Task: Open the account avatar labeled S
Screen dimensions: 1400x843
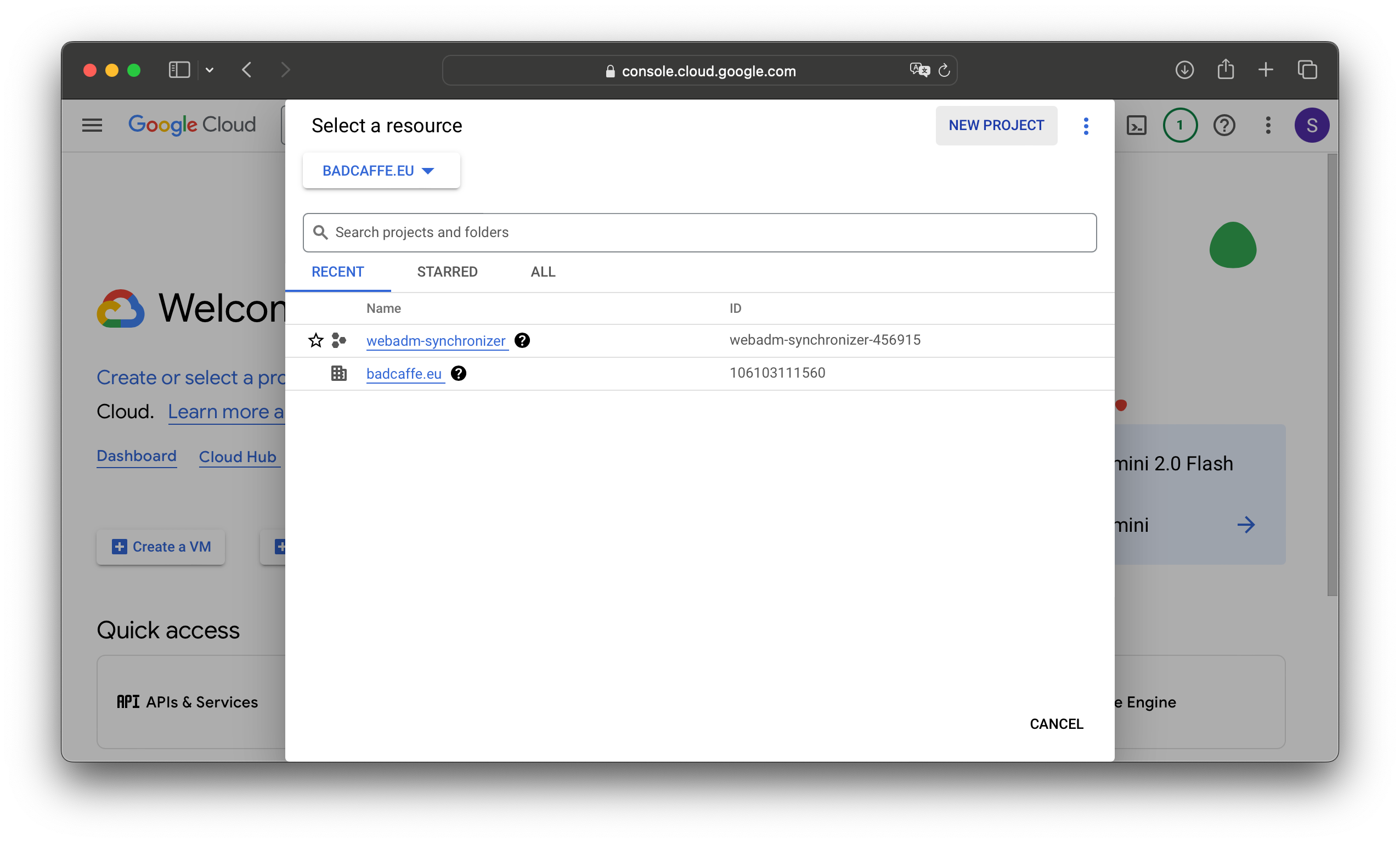Action: [x=1312, y=125]
